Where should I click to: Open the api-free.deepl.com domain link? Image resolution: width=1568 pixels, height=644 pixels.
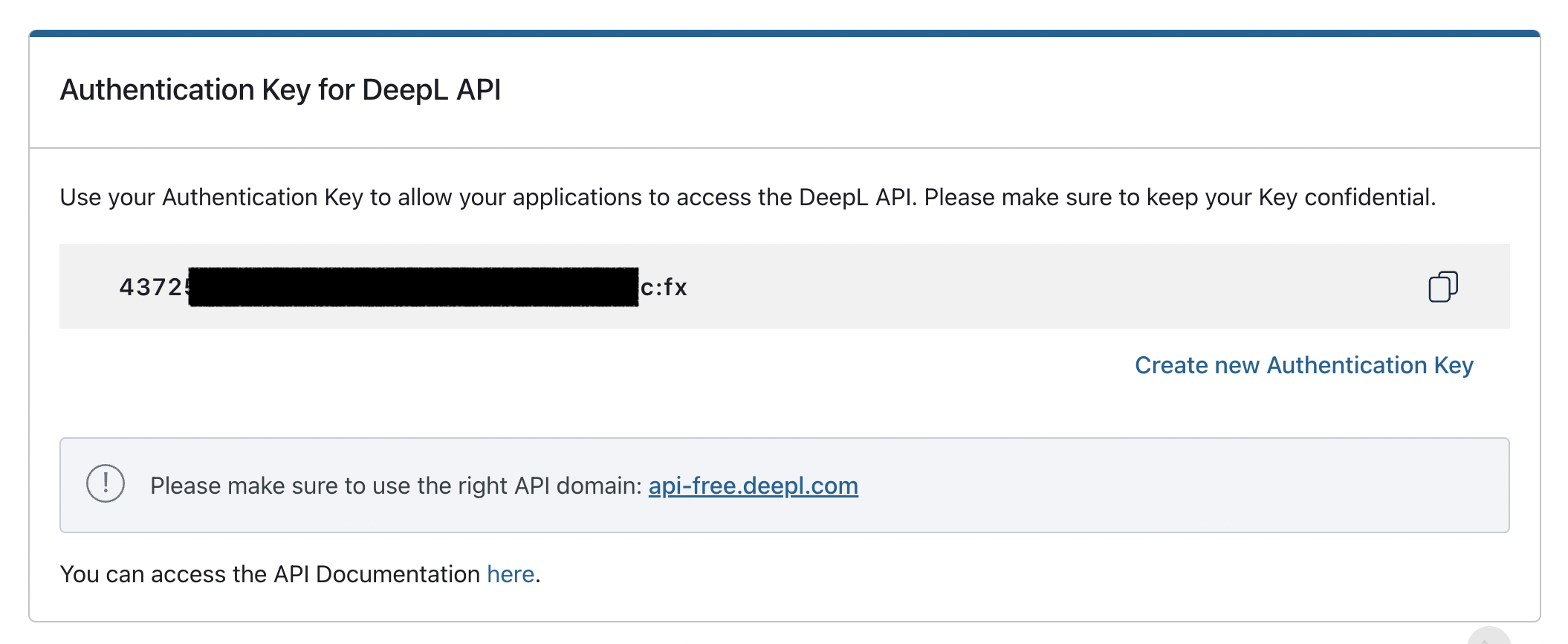tap(753, 486)
